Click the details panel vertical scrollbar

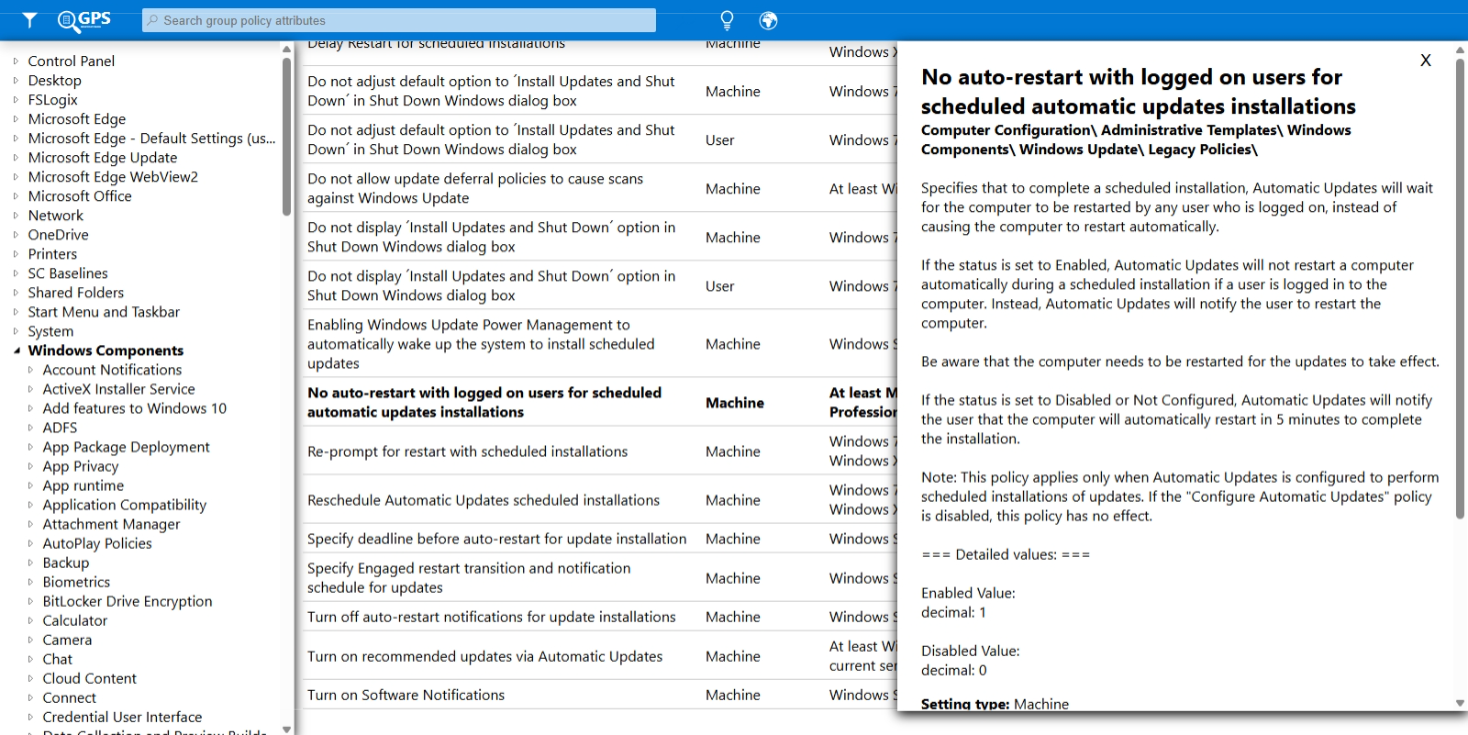tap(1461, 288)
